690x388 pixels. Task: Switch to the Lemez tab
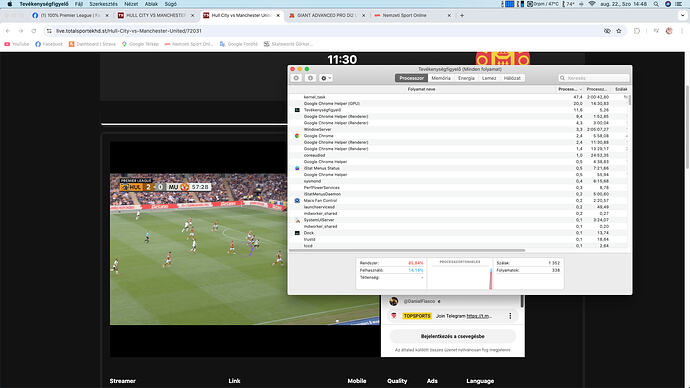tap(489, 78)
